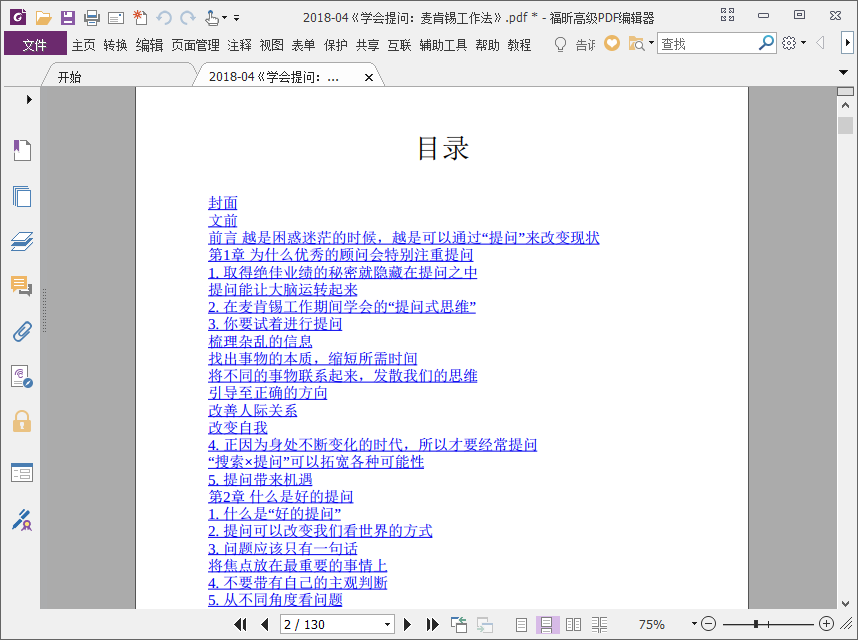This screenshot has width=858, height=640.
Task: Open the folder search dropdown arrow
Action: pos(651,43)
